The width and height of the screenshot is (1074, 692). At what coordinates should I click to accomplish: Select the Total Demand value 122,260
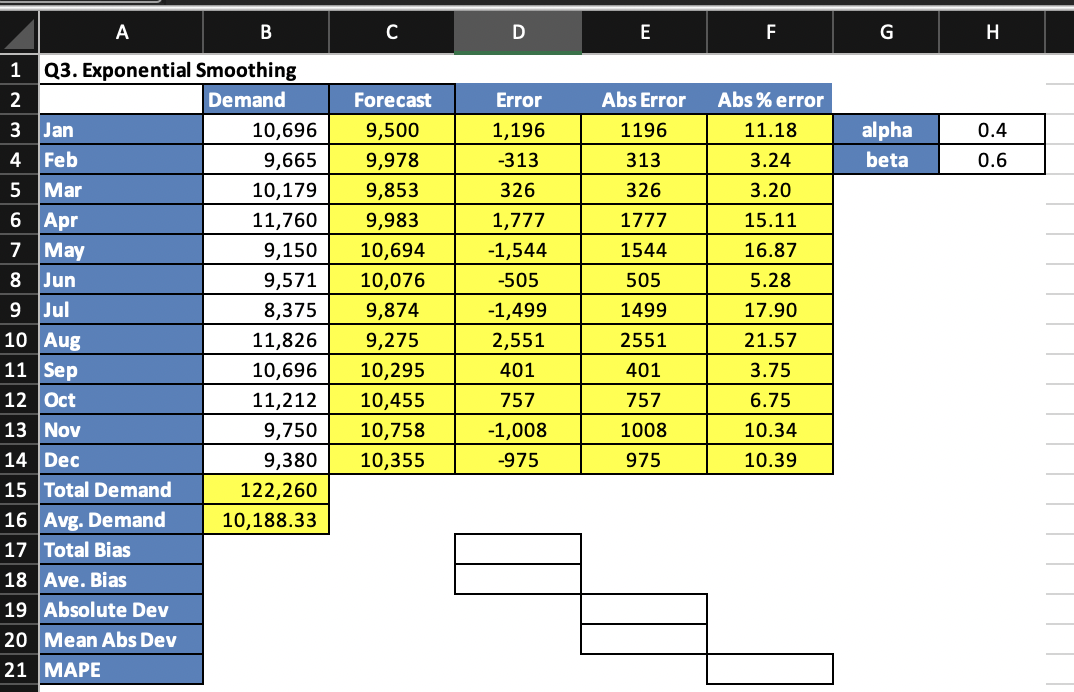(x=265, y=490)
